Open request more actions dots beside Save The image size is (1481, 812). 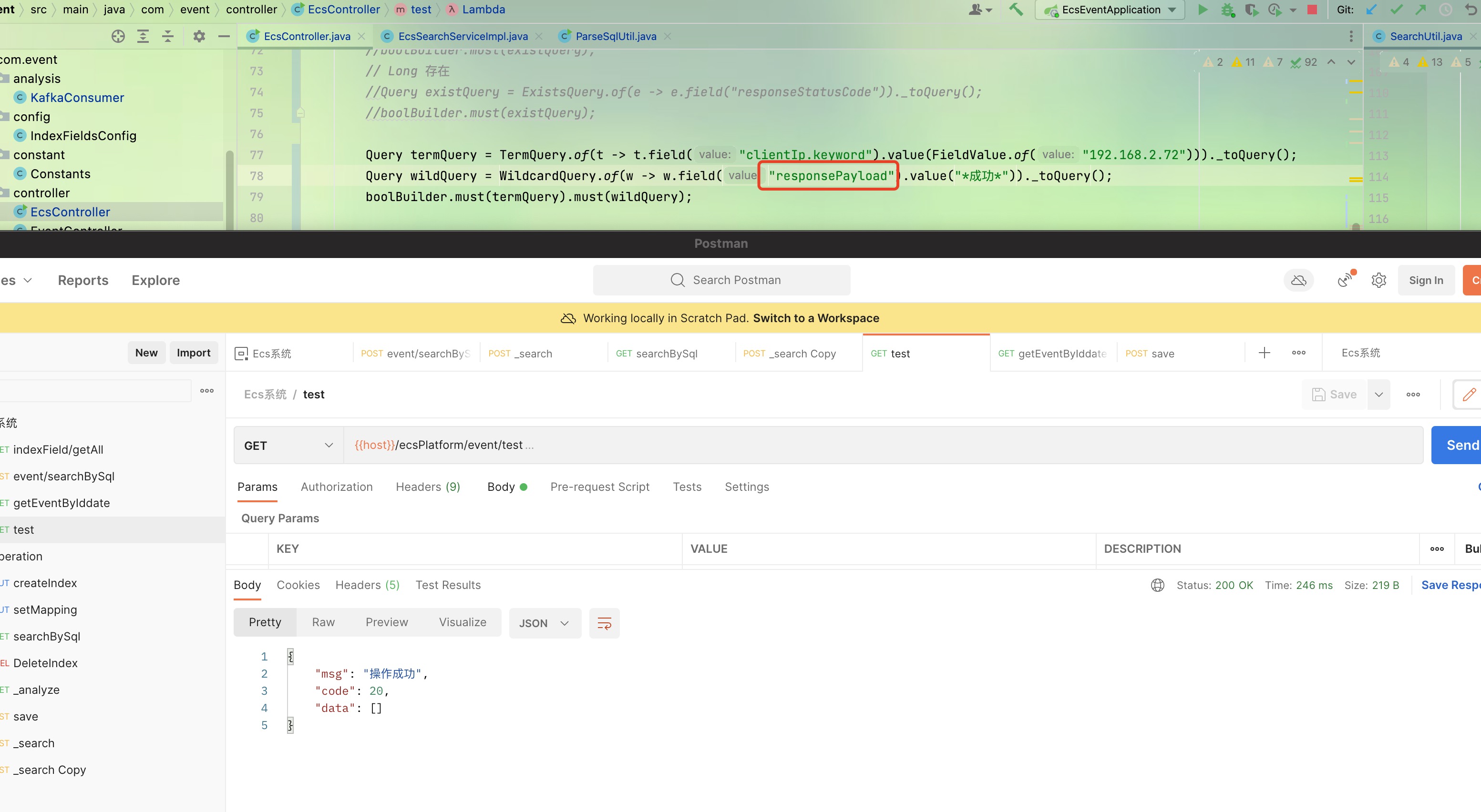pyautogui.click(x=1413, y=394)
